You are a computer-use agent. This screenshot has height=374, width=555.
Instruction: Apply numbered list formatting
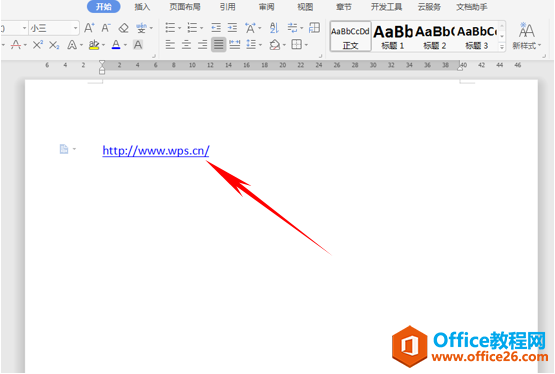coord(192,28)
